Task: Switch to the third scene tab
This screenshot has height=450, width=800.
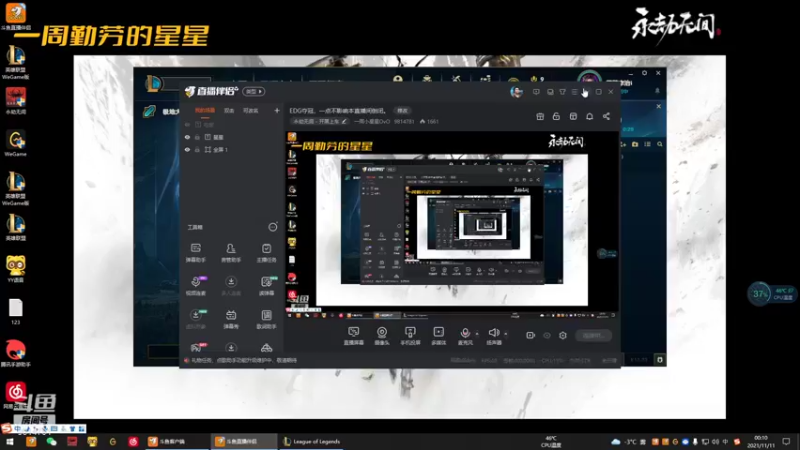Action: pos(250,110)
